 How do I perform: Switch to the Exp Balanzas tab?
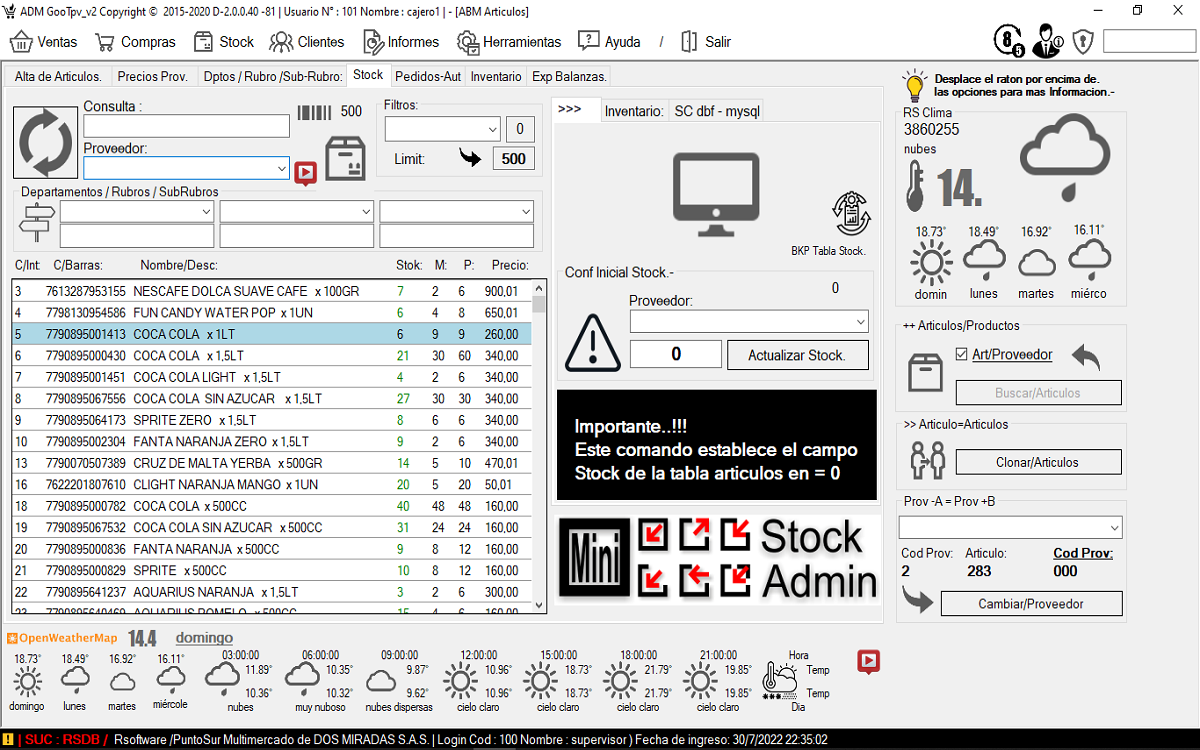[x=569, y=76]
